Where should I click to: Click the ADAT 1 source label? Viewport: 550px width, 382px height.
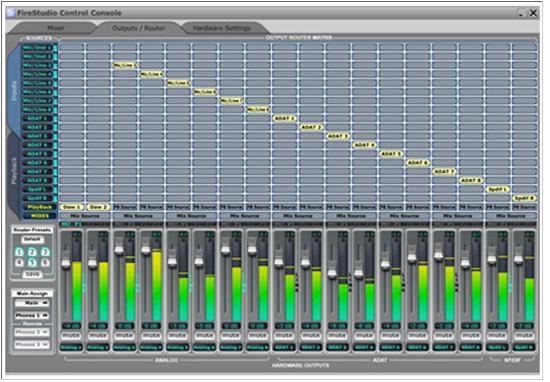pyautogui.click(x=37, y=119)
